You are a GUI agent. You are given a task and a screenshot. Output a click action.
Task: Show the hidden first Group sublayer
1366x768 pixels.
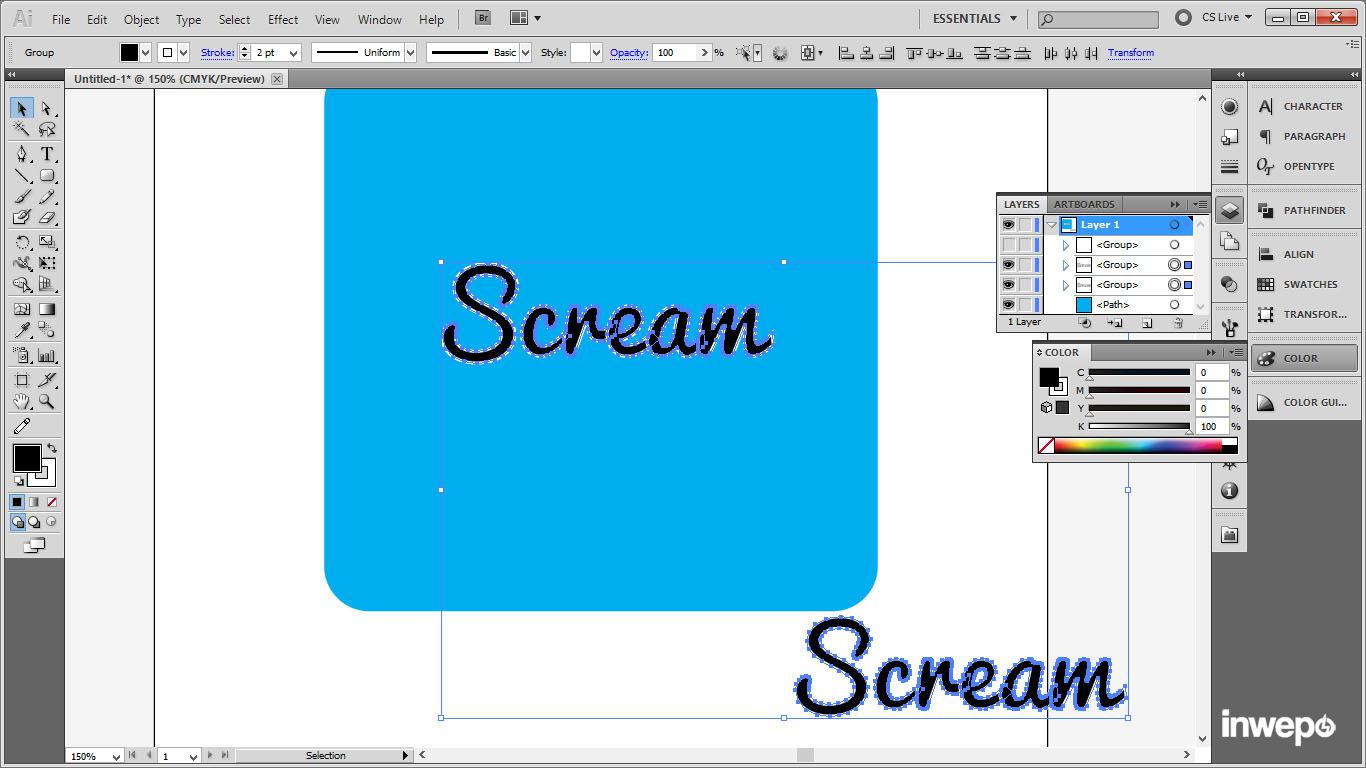(1008, 245)
